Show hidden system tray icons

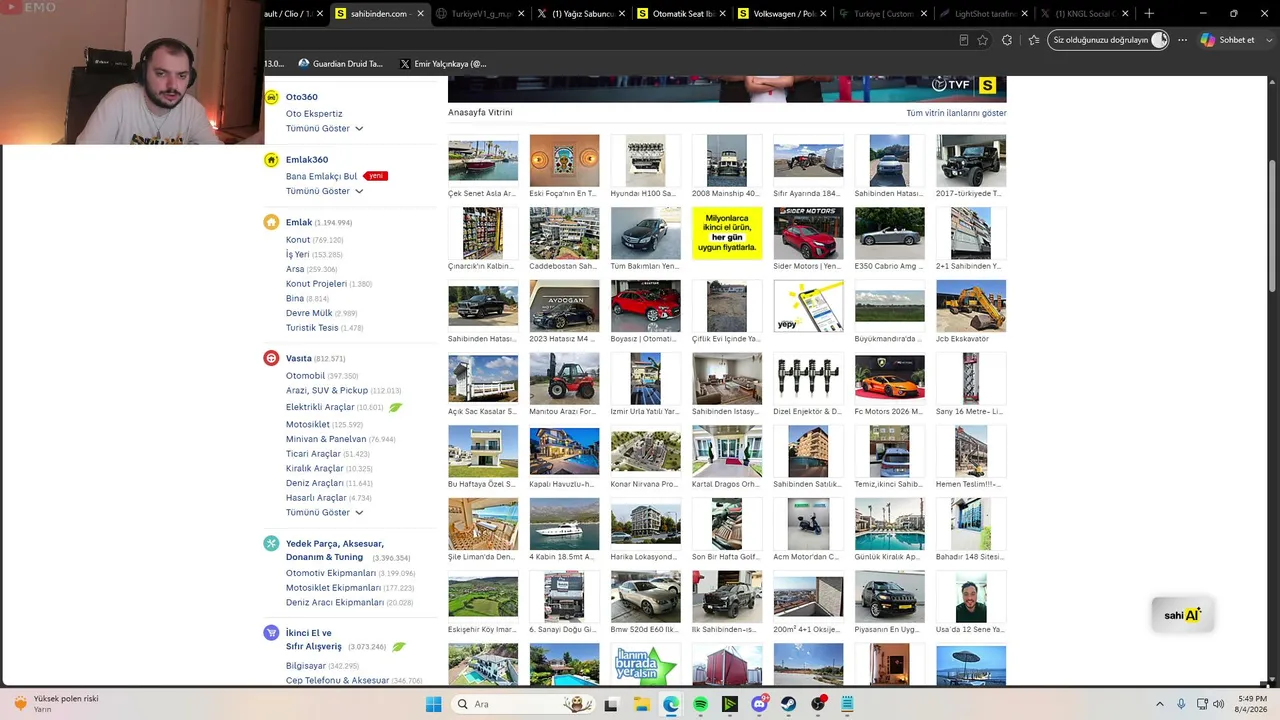coord(1160,704)
